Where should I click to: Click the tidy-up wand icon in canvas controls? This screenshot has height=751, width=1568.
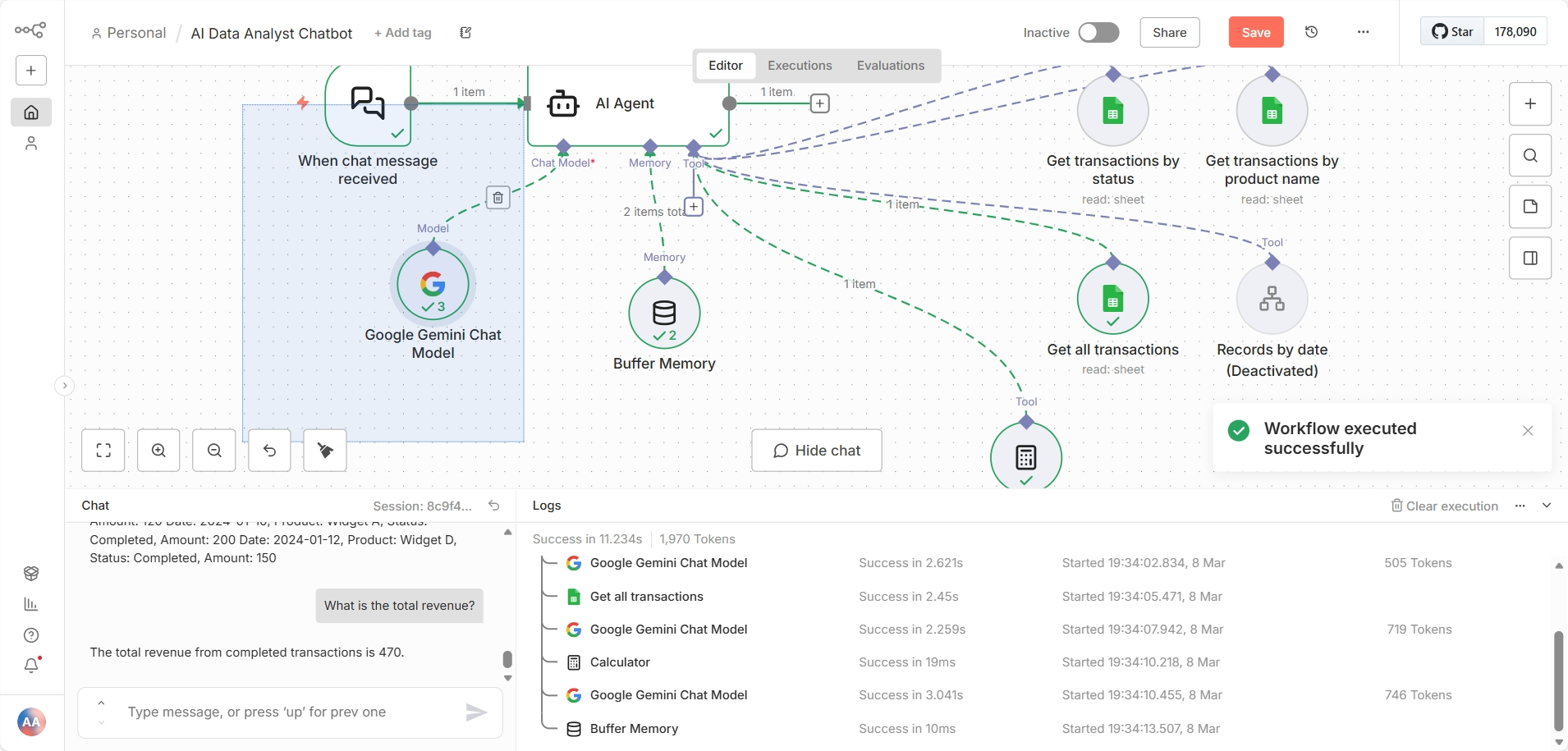click(324, 450)
